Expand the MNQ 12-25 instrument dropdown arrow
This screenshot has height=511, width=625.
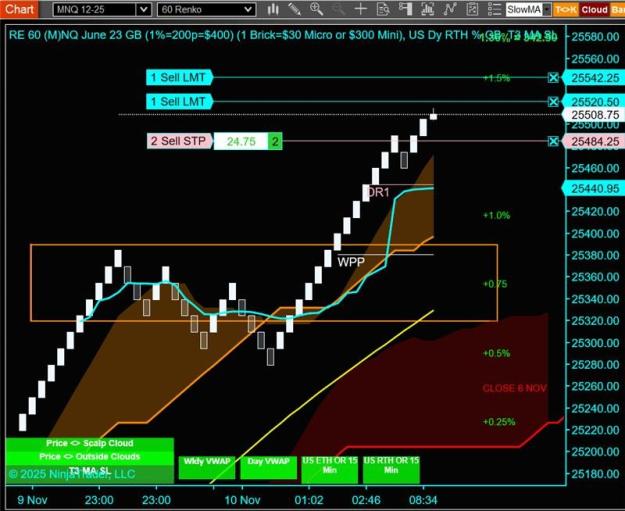[143, 9]
